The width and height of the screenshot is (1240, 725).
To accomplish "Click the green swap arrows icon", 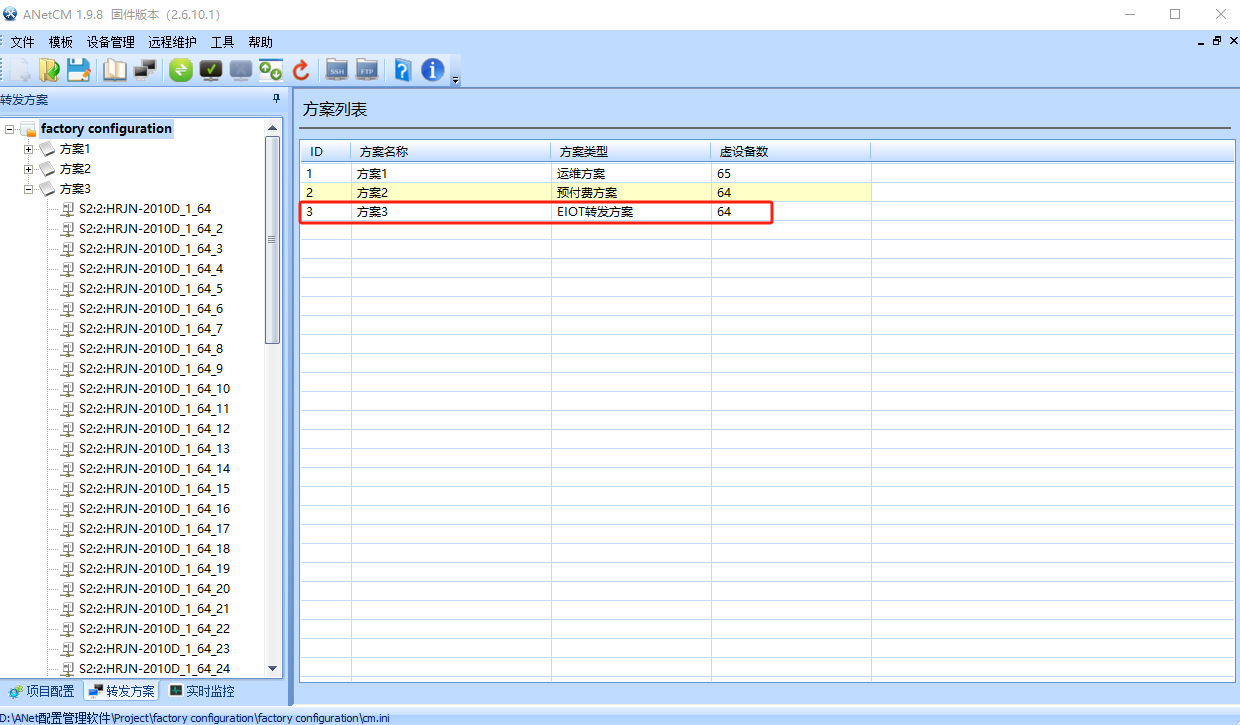I will tap(181, 70).
